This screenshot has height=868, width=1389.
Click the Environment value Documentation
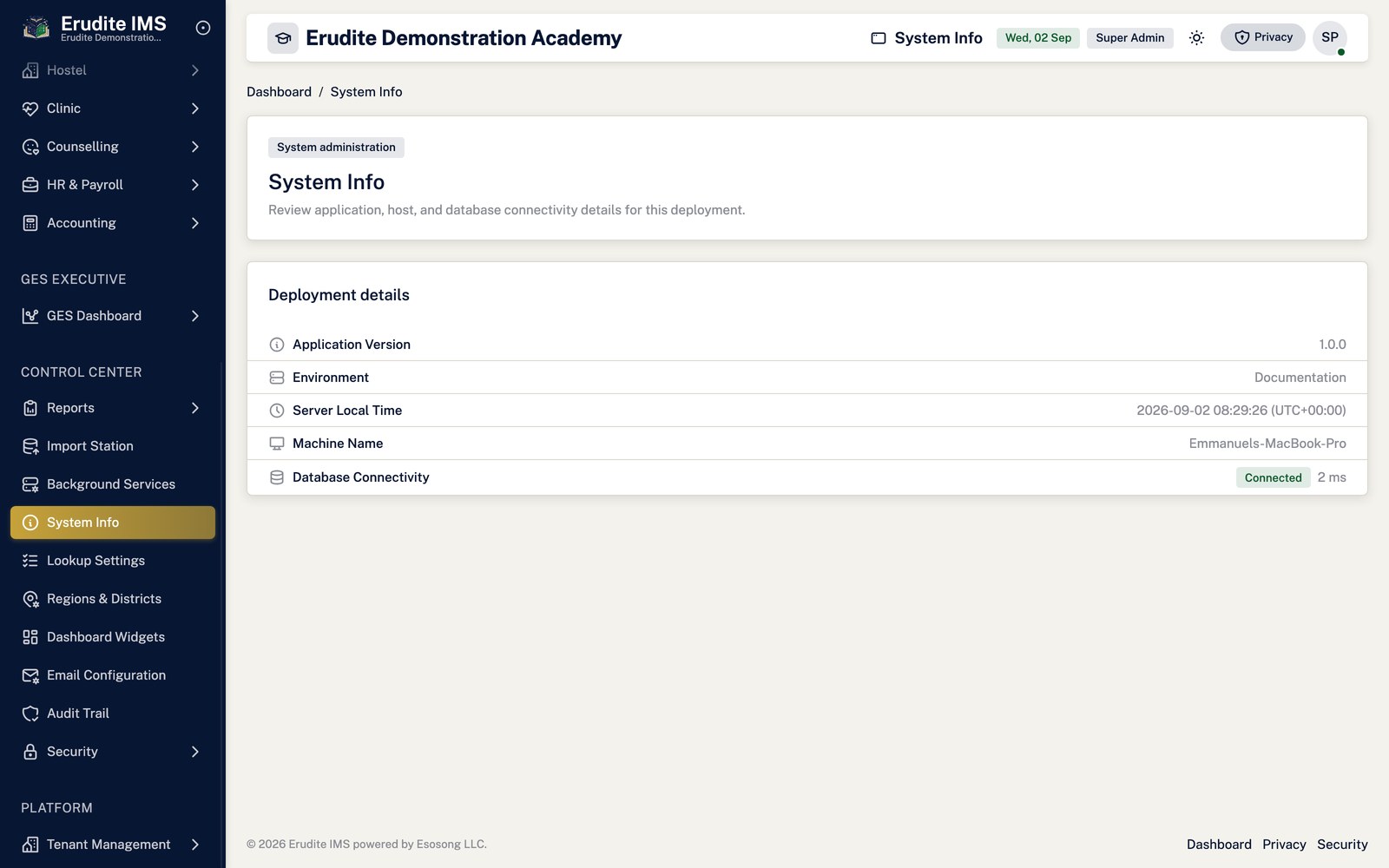point(1300,378)
